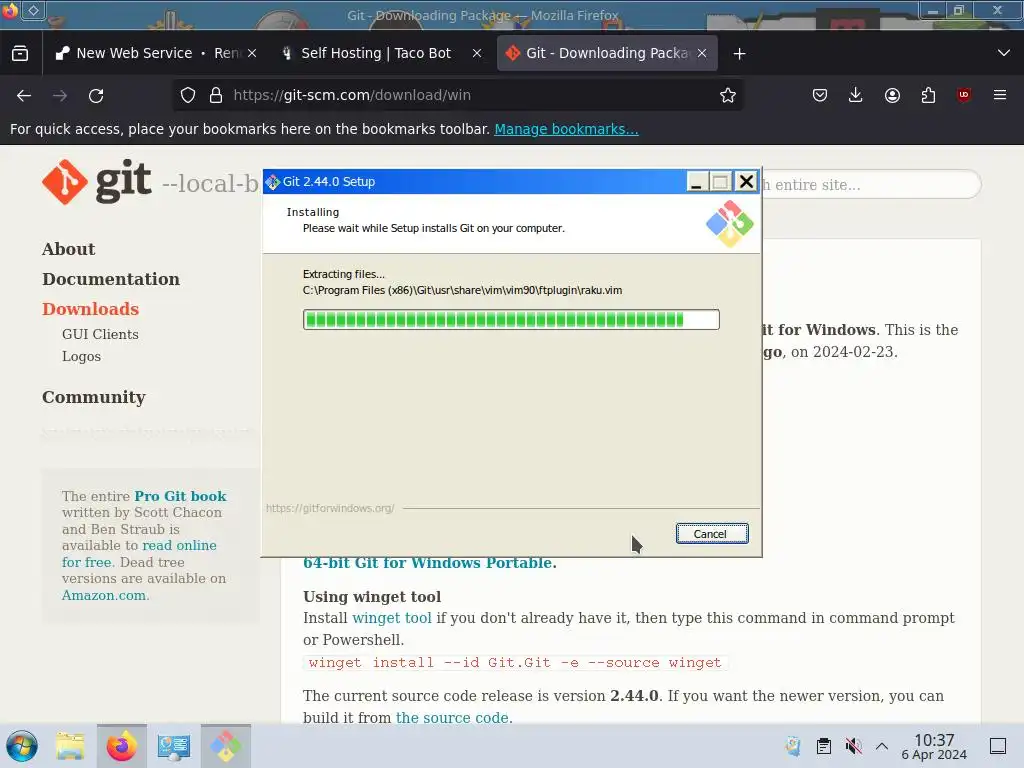Open the Amazon.com link
This screenshot has height=768, width=1024.
(104, 596)
